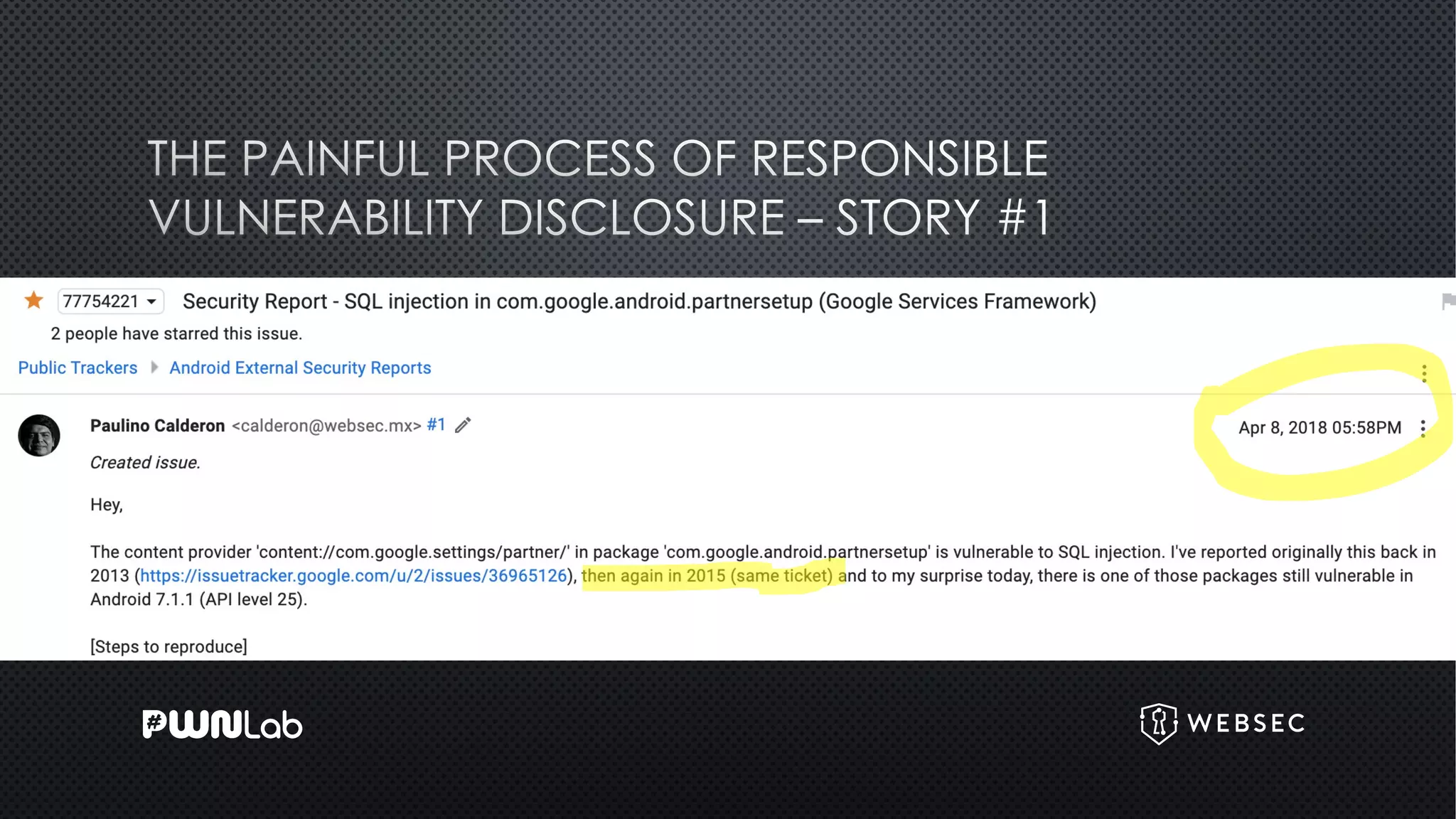
Task: Open the comment's three-dot options menu
Action: pos(1423,428)
